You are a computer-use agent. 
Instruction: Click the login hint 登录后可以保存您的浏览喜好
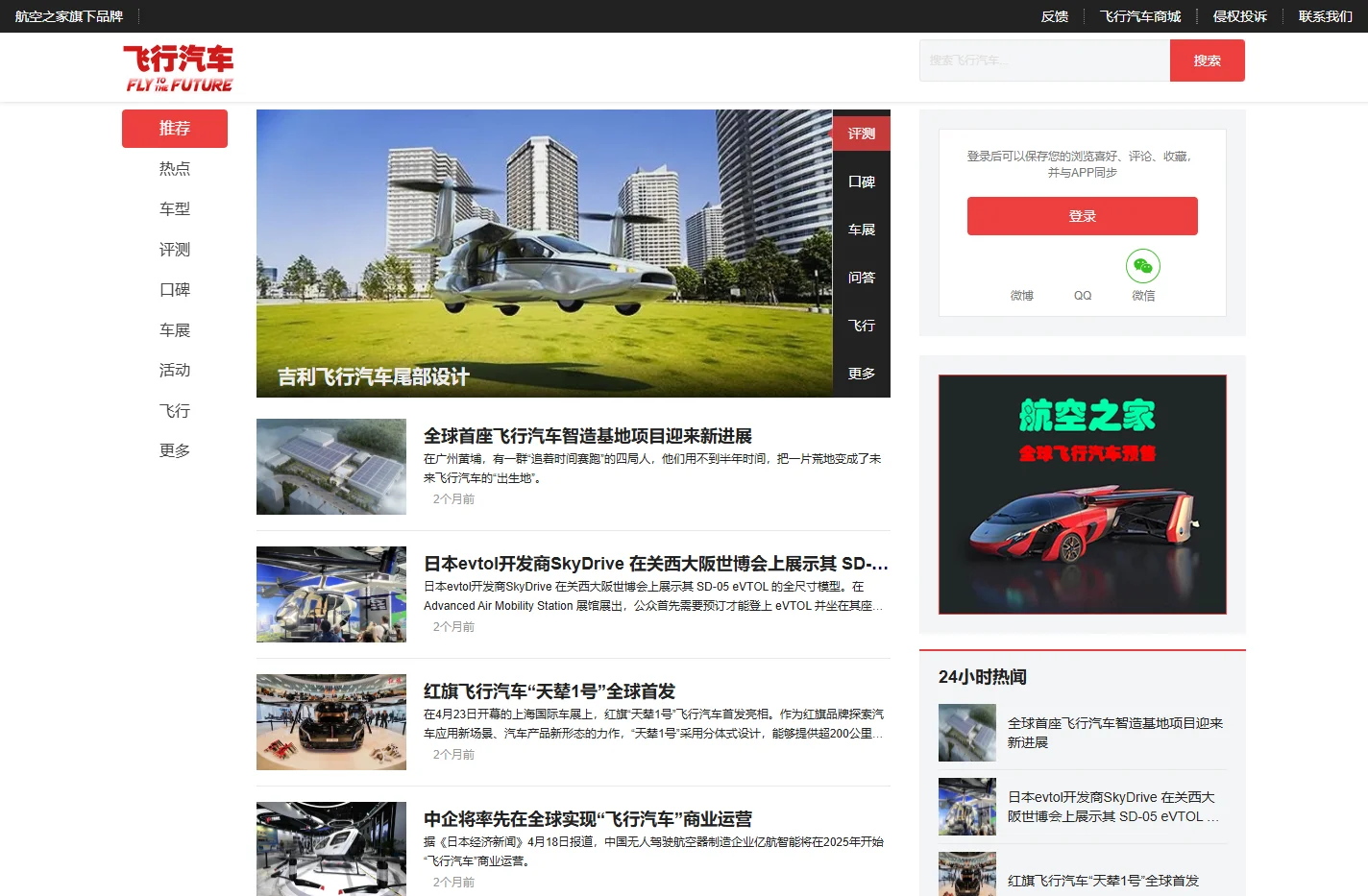1082,164
